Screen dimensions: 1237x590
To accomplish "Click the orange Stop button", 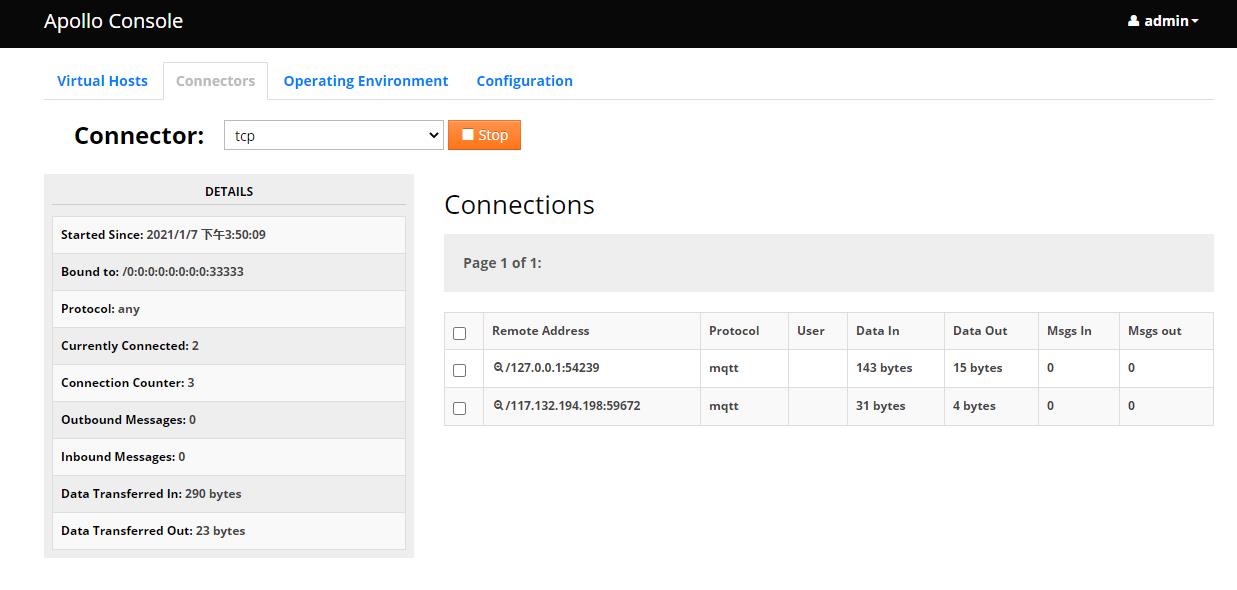I will (484, 135).
